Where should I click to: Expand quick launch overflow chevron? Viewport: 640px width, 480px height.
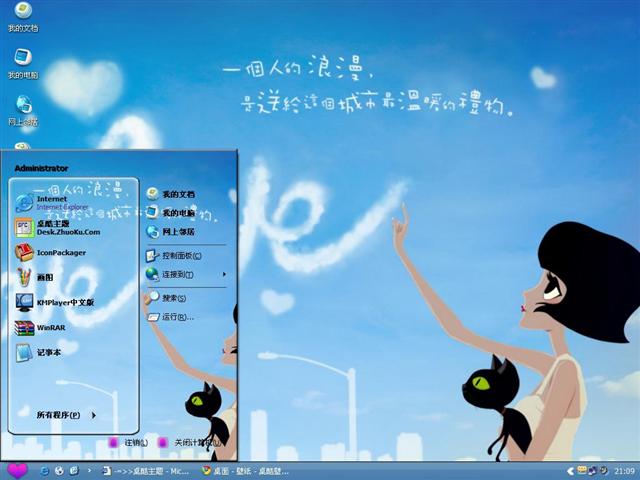pyautogui.click(x=89, y=471)
